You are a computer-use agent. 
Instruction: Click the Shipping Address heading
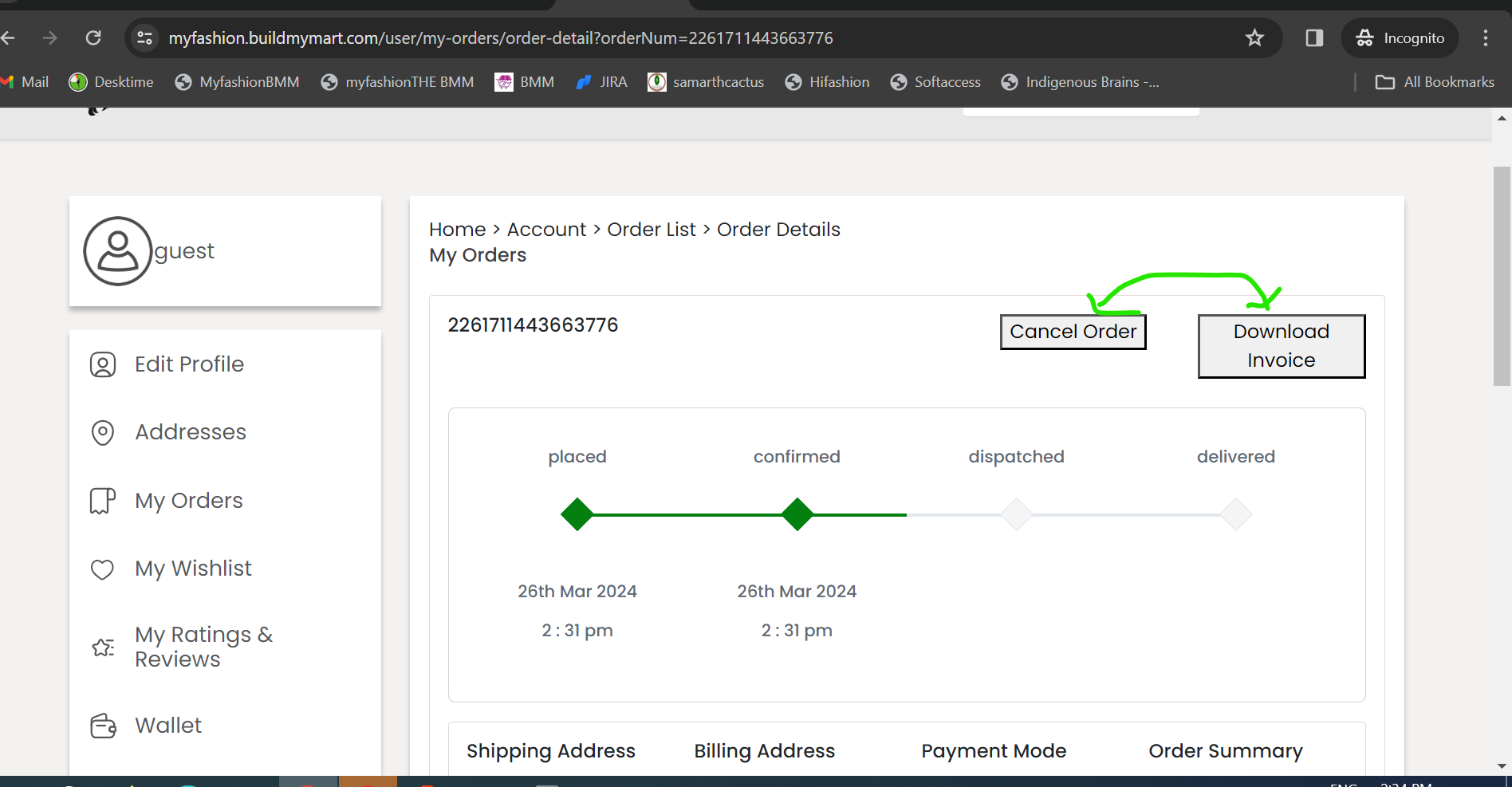[551, 751]
